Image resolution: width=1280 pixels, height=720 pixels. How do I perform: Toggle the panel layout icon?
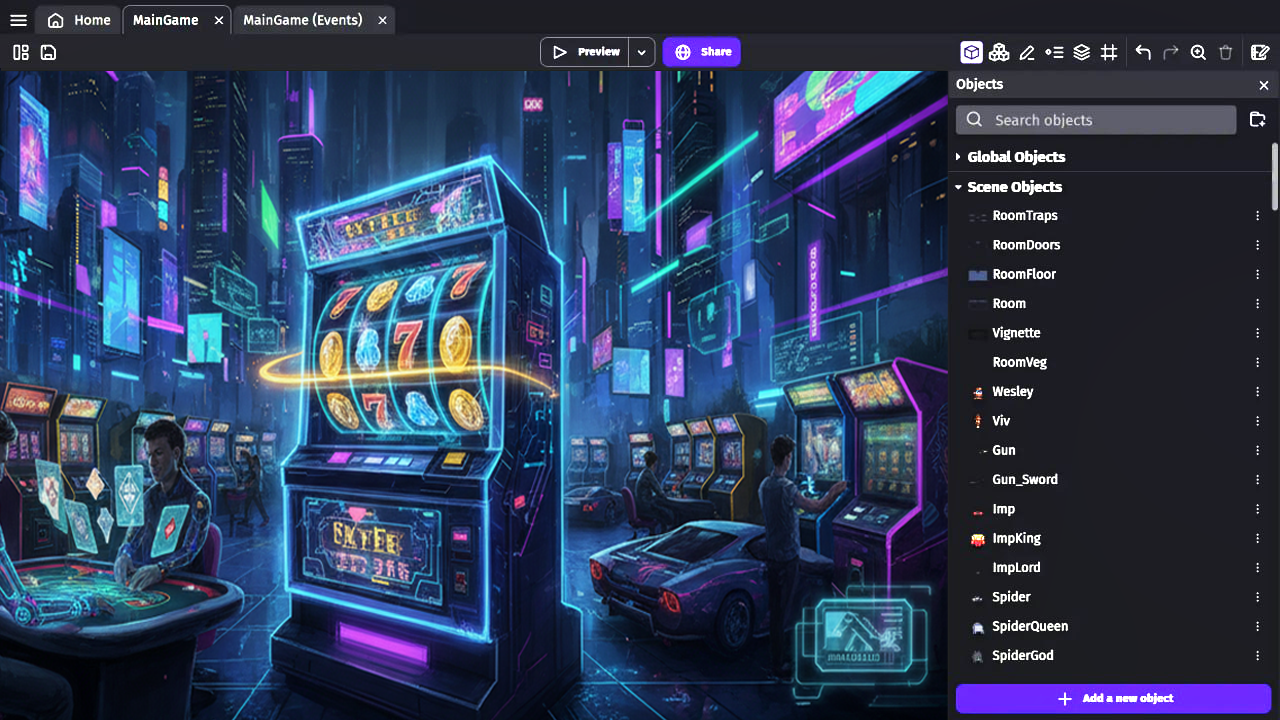coord(21,52)
